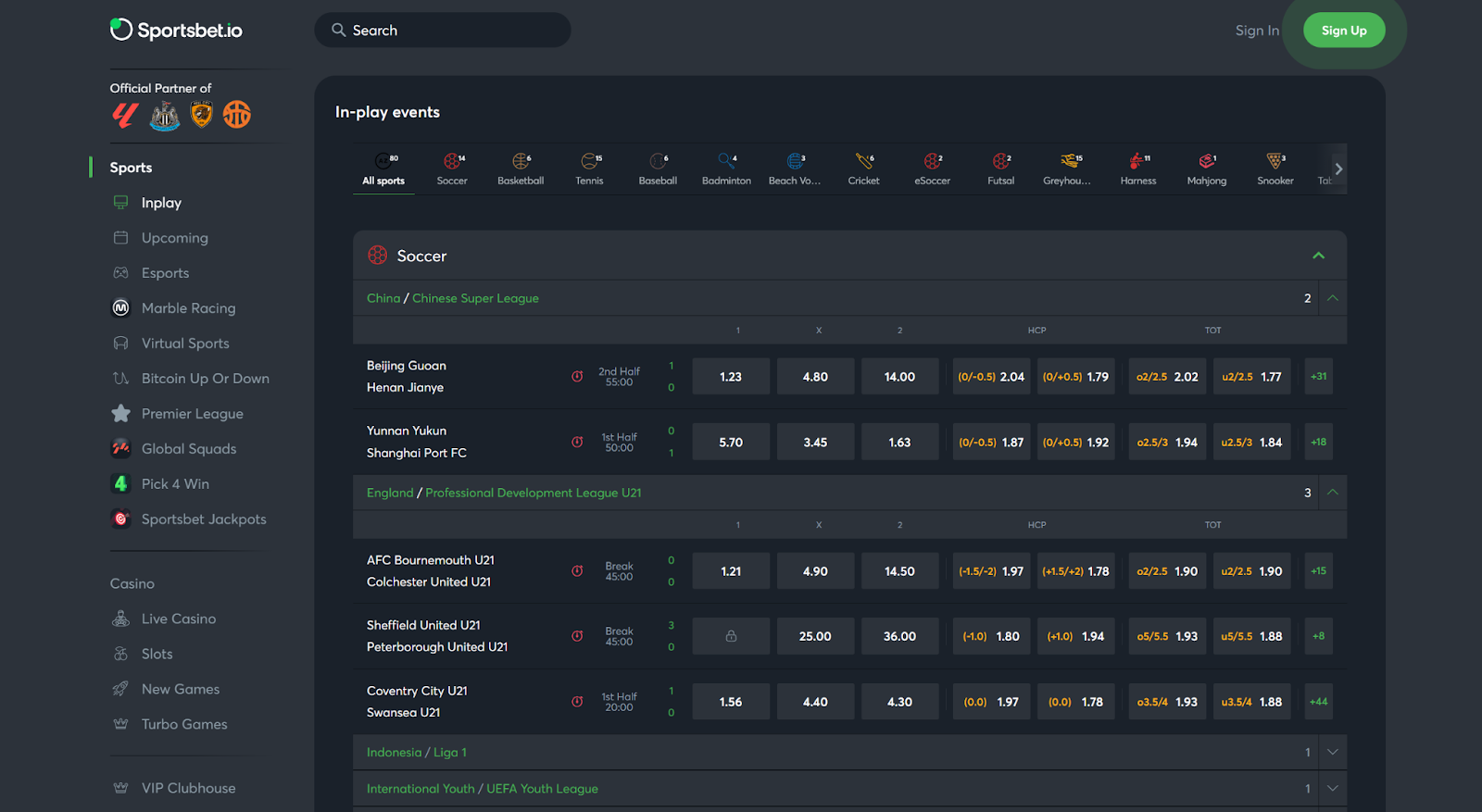Focus the Search input field
This screenshot has height=812, width=1482.
(x=443, y=30)
